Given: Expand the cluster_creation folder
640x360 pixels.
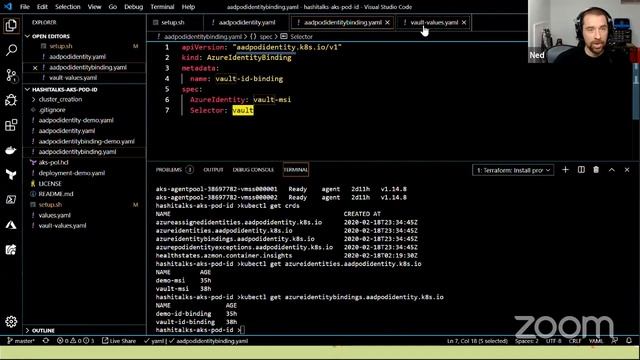Looking at the screenshot, I should coord(60,100).
